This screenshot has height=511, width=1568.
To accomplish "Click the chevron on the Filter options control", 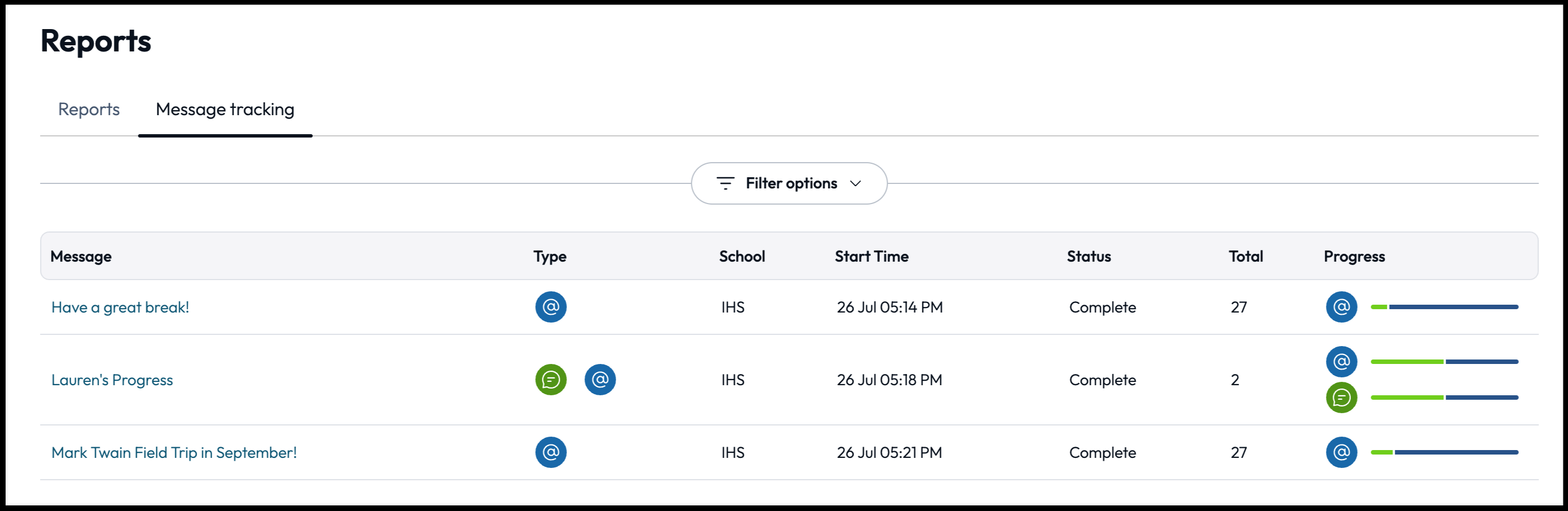I will (x=856, y=183).
